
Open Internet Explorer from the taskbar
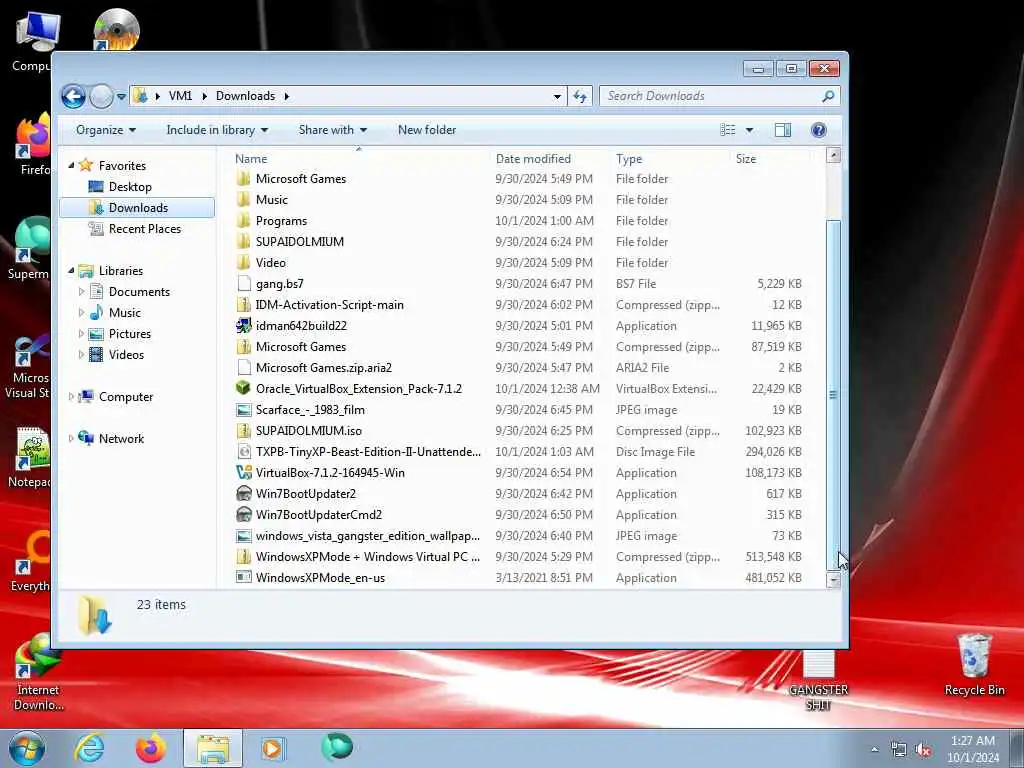[89, 748]
